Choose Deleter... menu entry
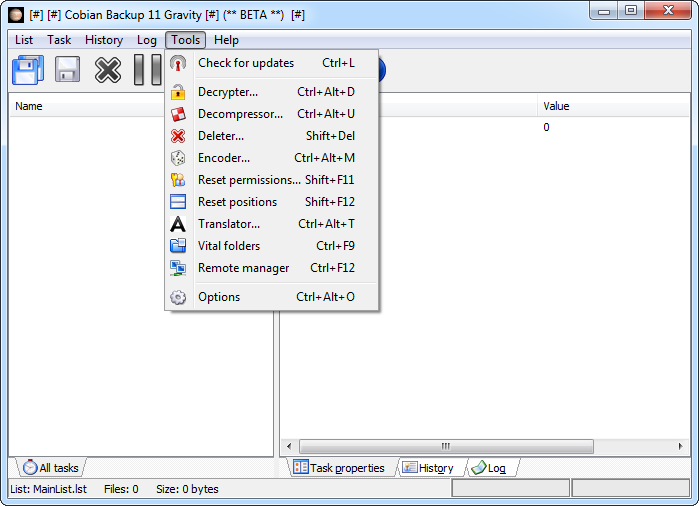This screenshot has width=699, height=506. coord(272,136)
